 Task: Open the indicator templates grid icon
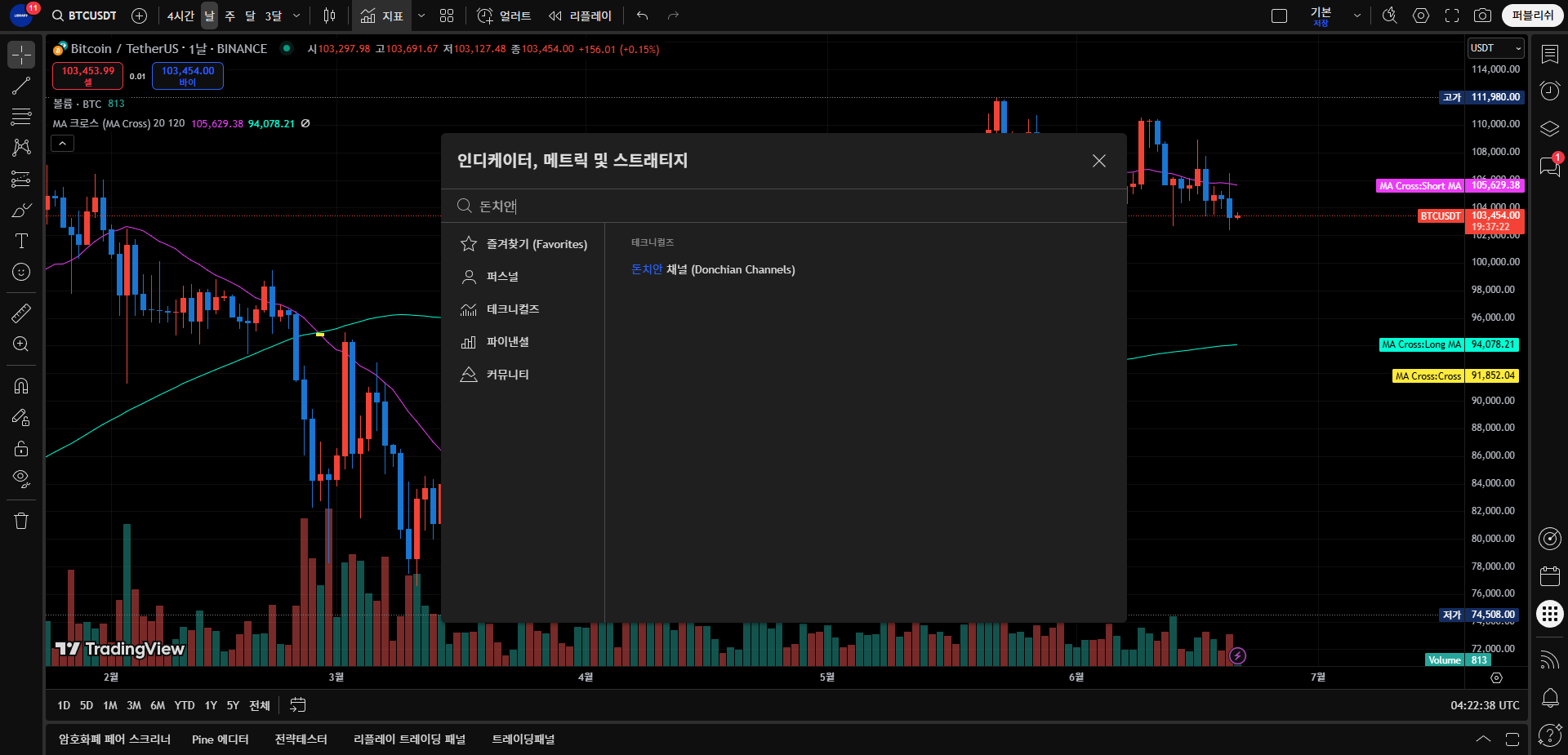pos(447,16)
